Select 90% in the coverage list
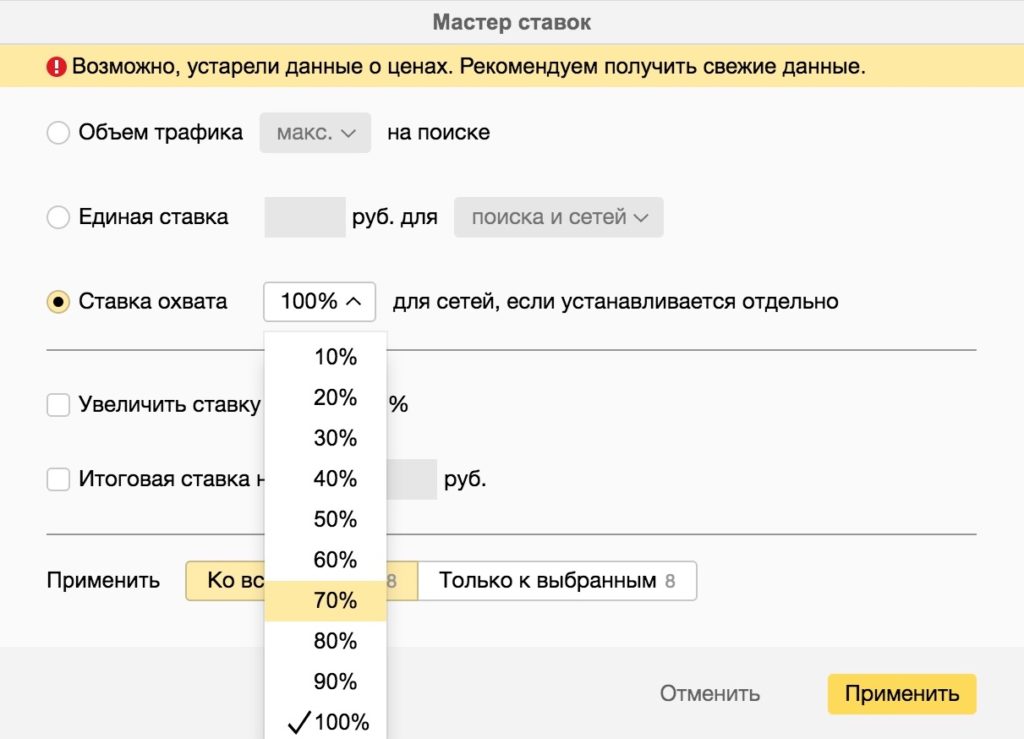Viewport: 1024px width, 739px height. [x=334, y=682]
